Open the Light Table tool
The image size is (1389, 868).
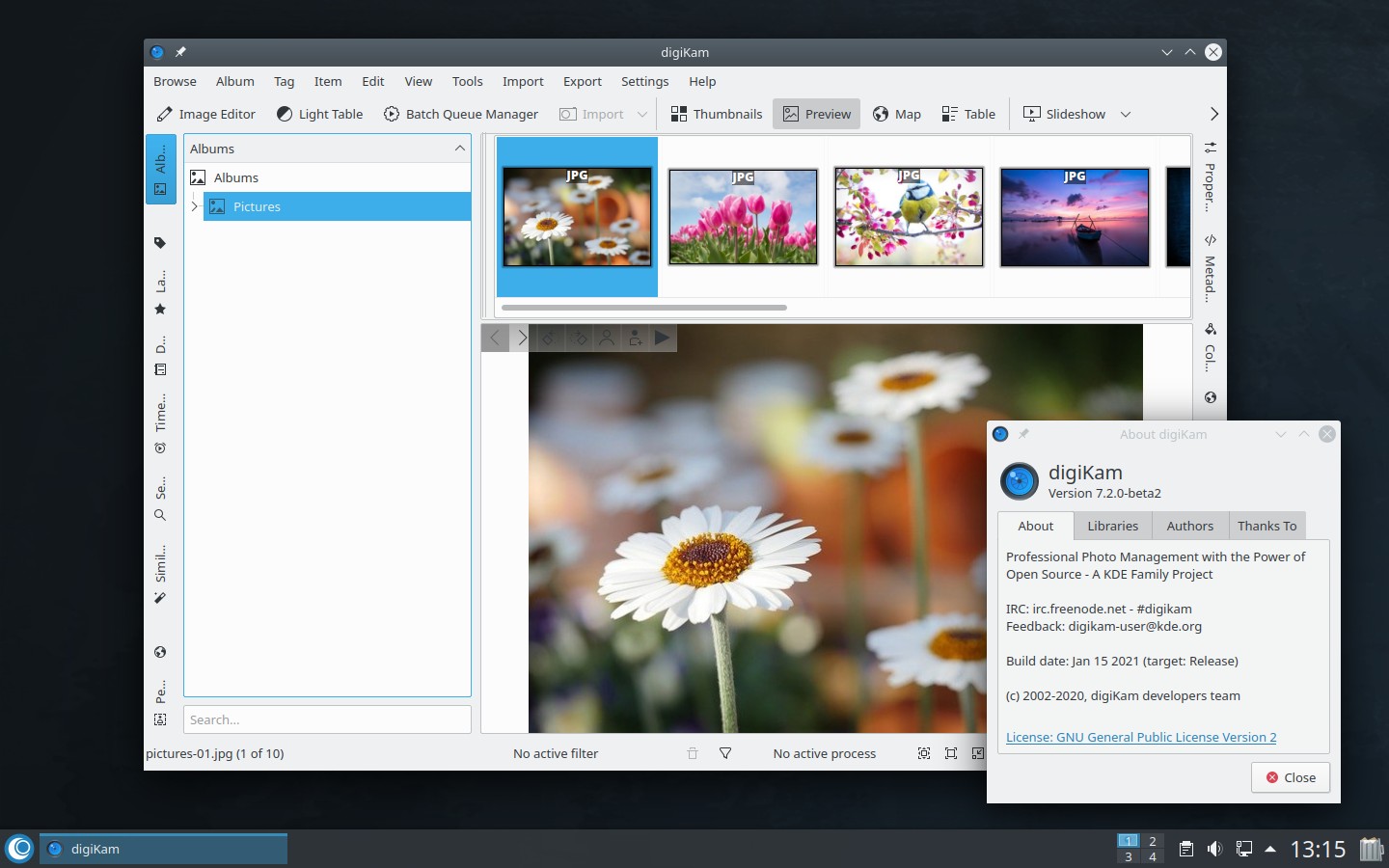(x=319, y=114)
